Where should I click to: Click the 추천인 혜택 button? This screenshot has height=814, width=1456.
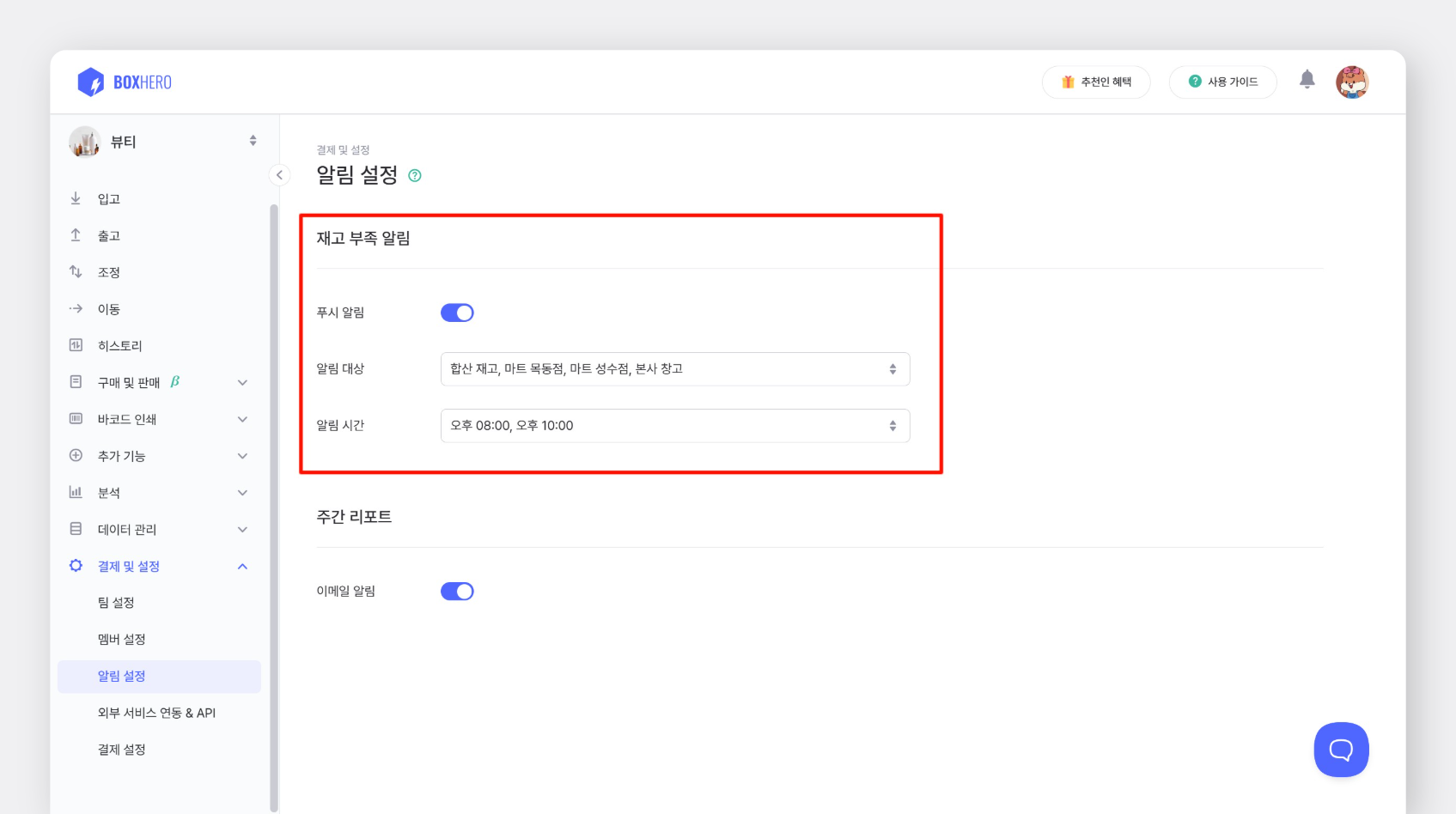[x=1096, y=82]
